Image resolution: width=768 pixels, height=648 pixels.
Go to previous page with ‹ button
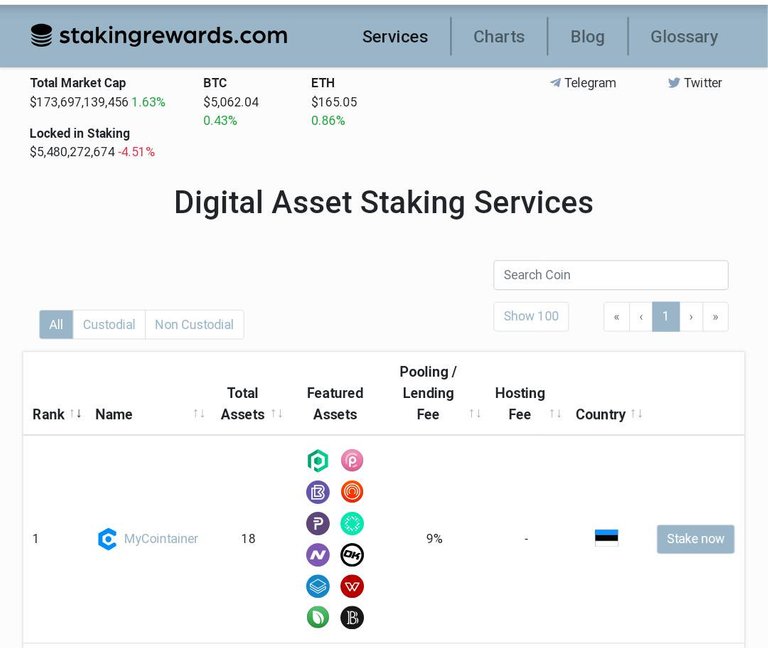point(641,317)
